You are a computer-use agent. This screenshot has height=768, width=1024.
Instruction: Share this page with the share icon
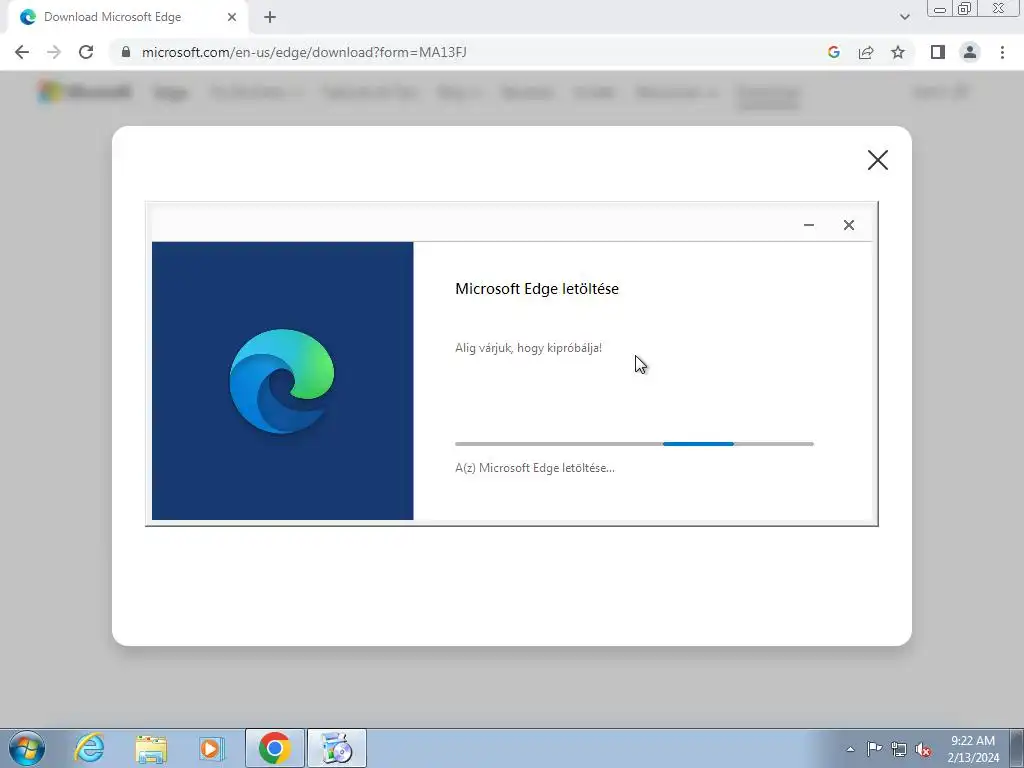point(866,52)
